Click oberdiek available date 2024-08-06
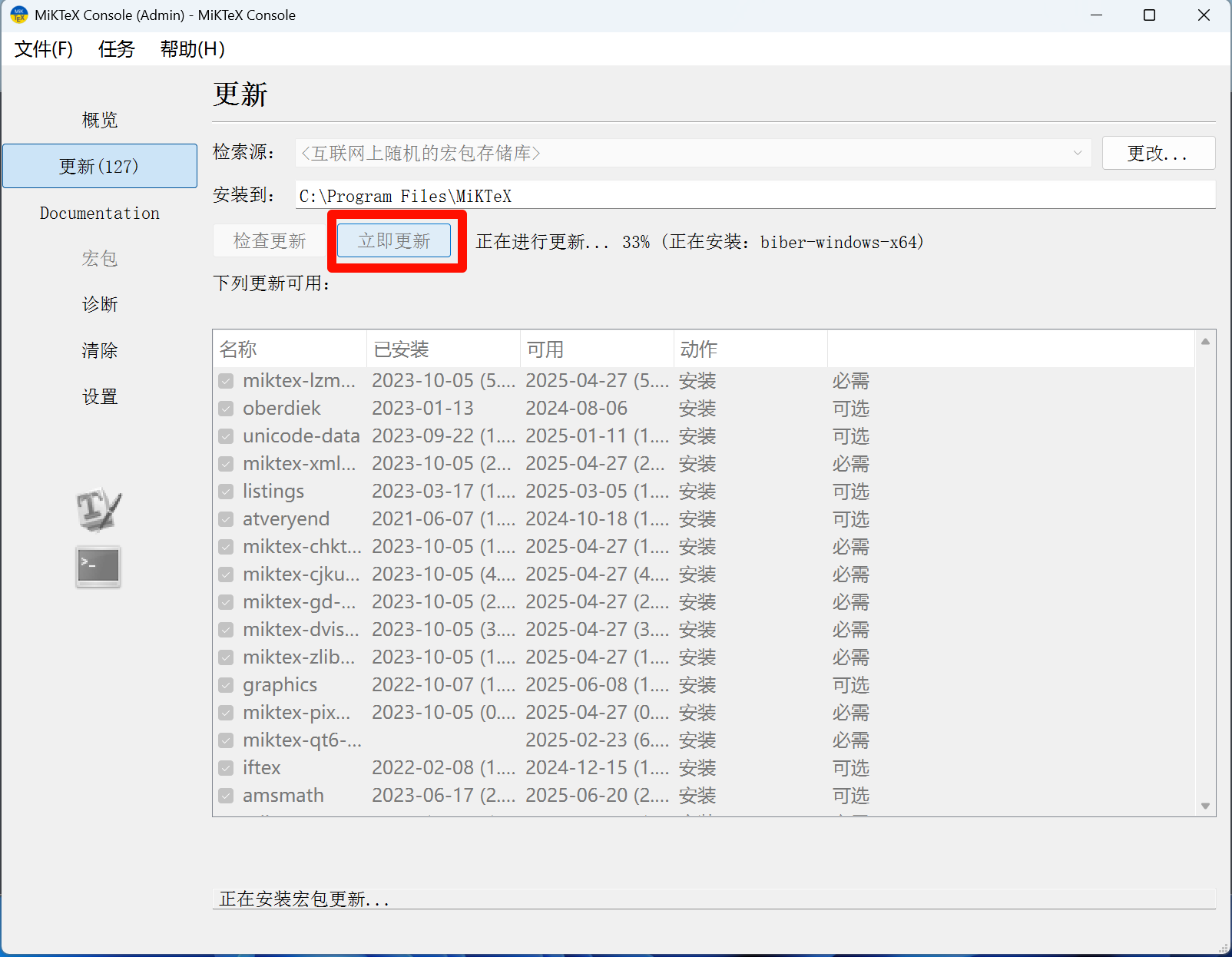 pos(576,409)
